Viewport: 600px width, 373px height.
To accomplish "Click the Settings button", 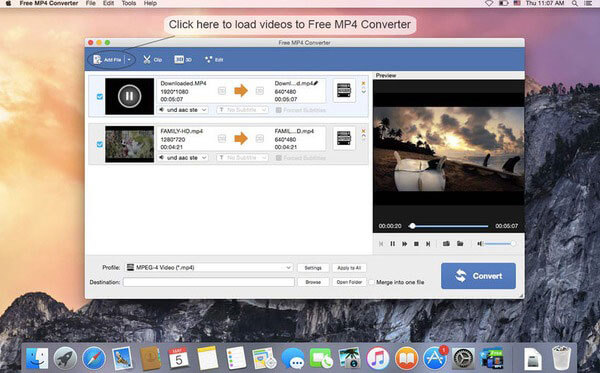I will point(313,268).
